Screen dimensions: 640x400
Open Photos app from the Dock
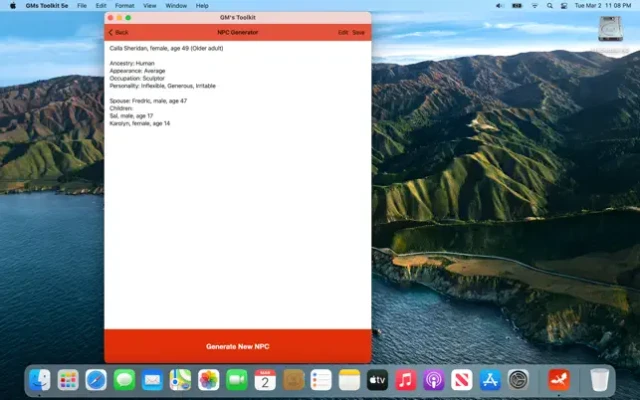tap(209, 379)
